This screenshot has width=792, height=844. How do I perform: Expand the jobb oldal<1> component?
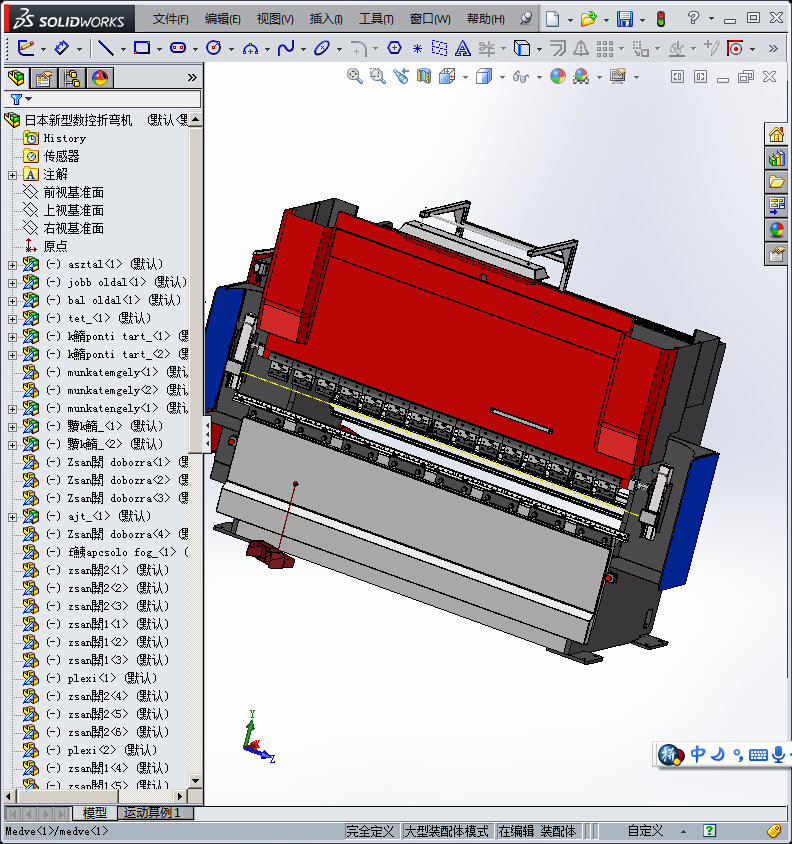tap(12, 283)
